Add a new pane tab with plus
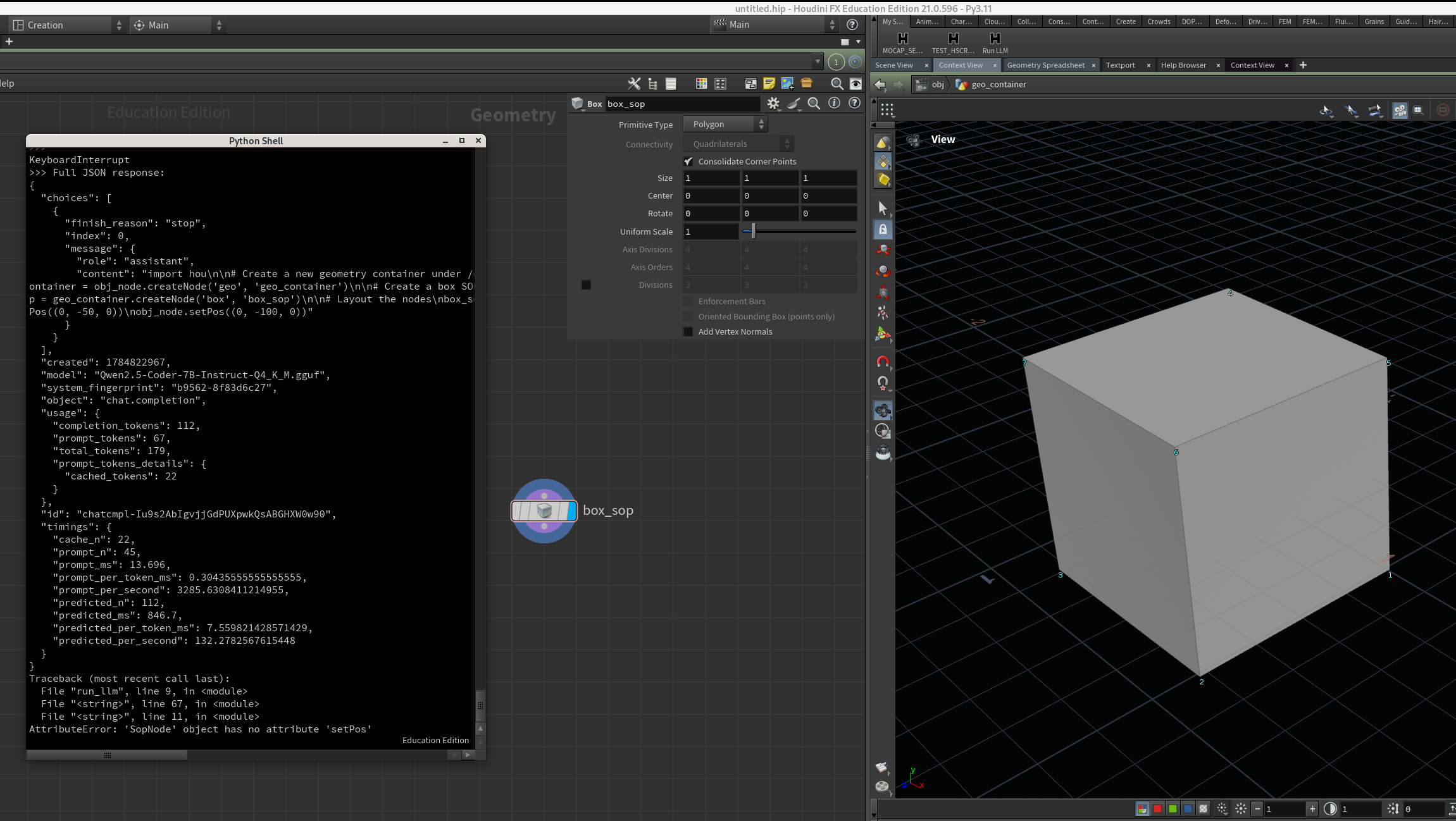The image size is (1456, 821). [1303, 65]
